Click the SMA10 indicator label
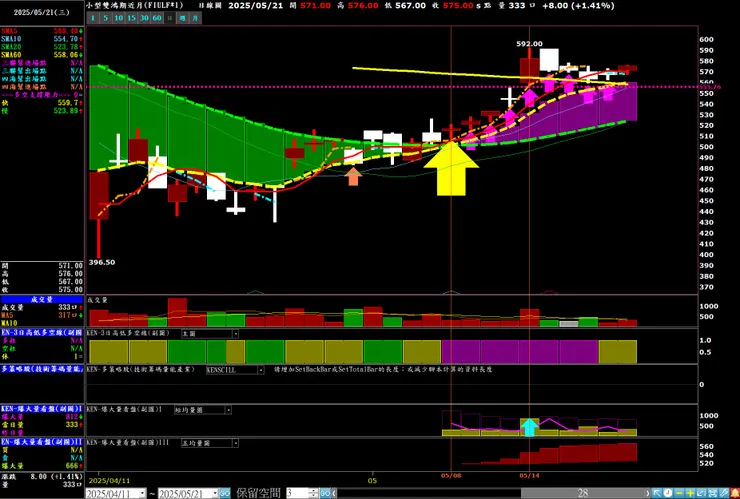This screenshot has height=499, width=740. [x=11, y=39]
